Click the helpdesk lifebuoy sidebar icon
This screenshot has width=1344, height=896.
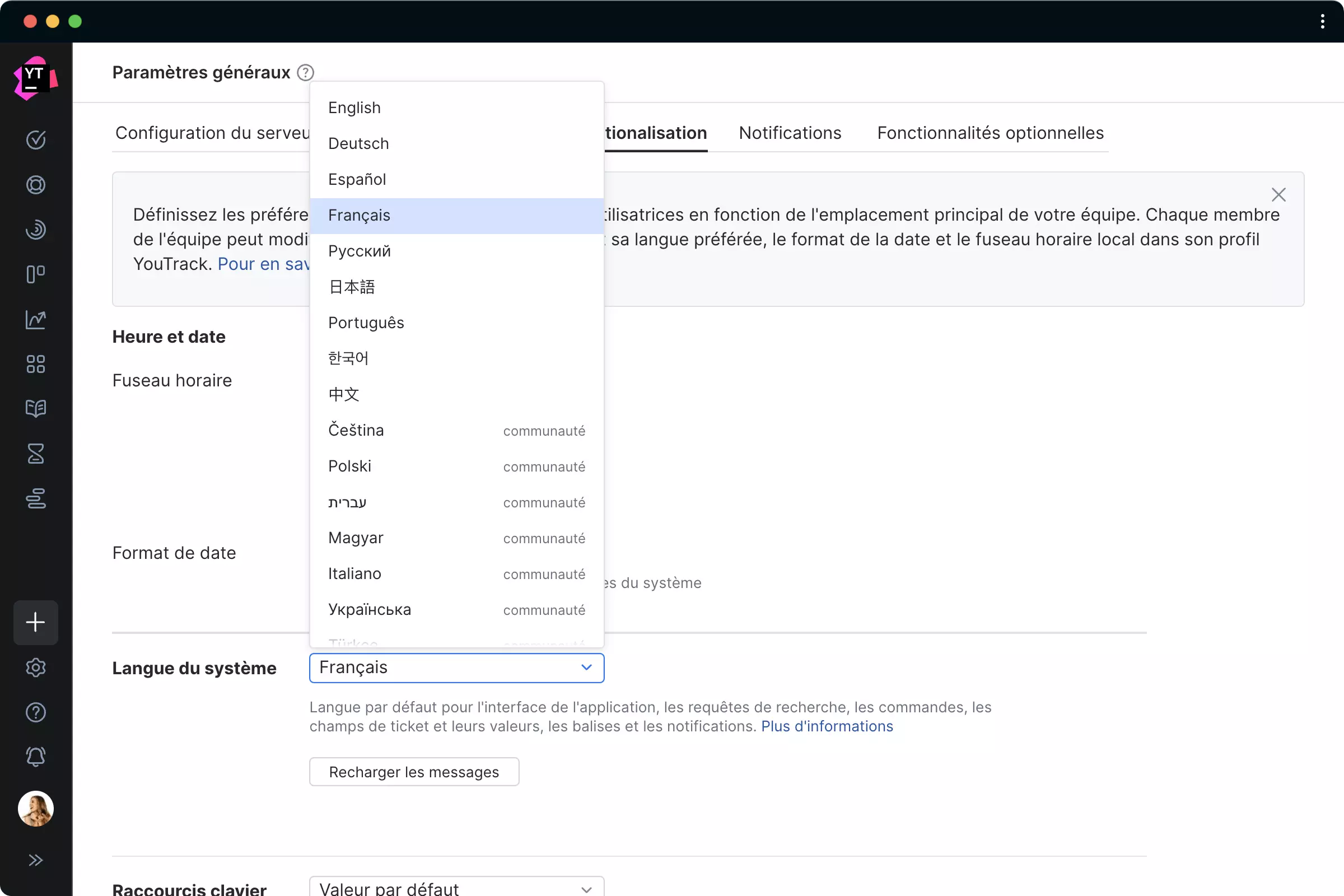tap(35, 185)
